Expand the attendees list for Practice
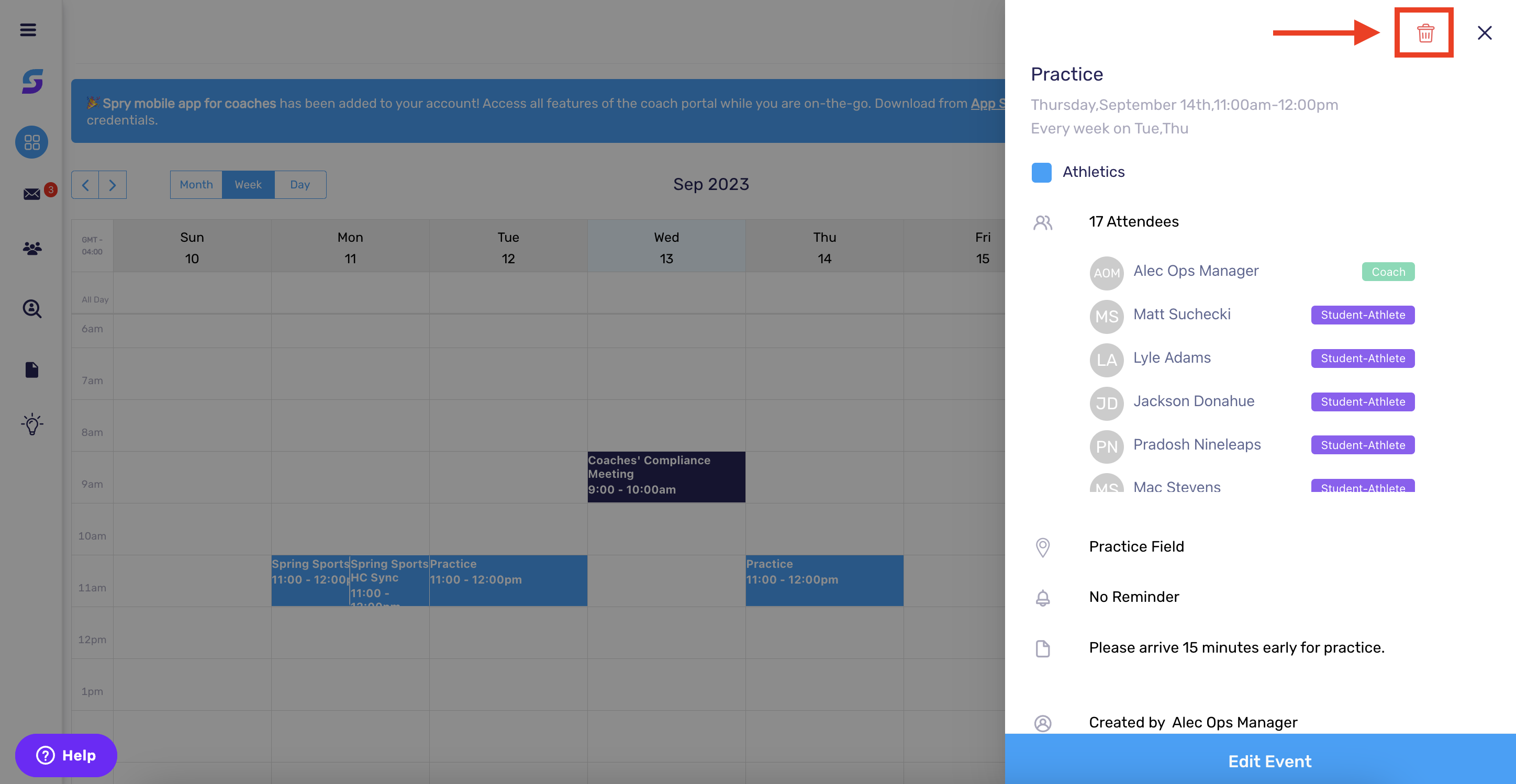The height and width of the screenshot is (784, 1516). coord(1133,221)
